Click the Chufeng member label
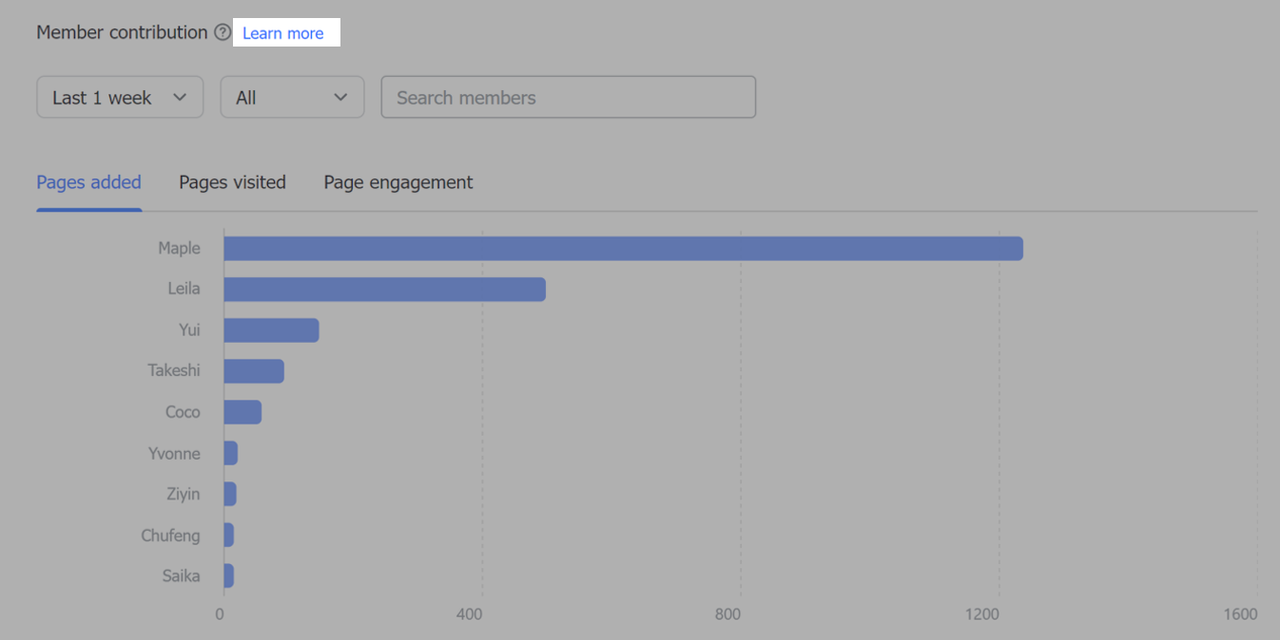The height and width of the screenshot is (640, 1280). [x=170, y=535]
